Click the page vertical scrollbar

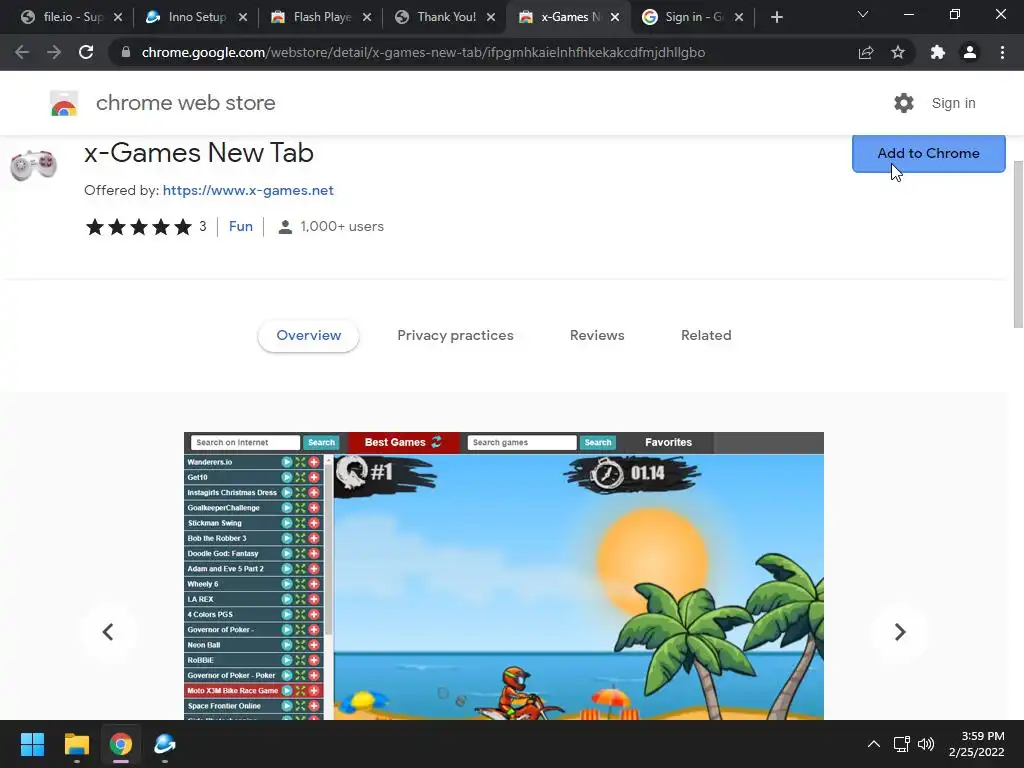[x=1018, y=244]
